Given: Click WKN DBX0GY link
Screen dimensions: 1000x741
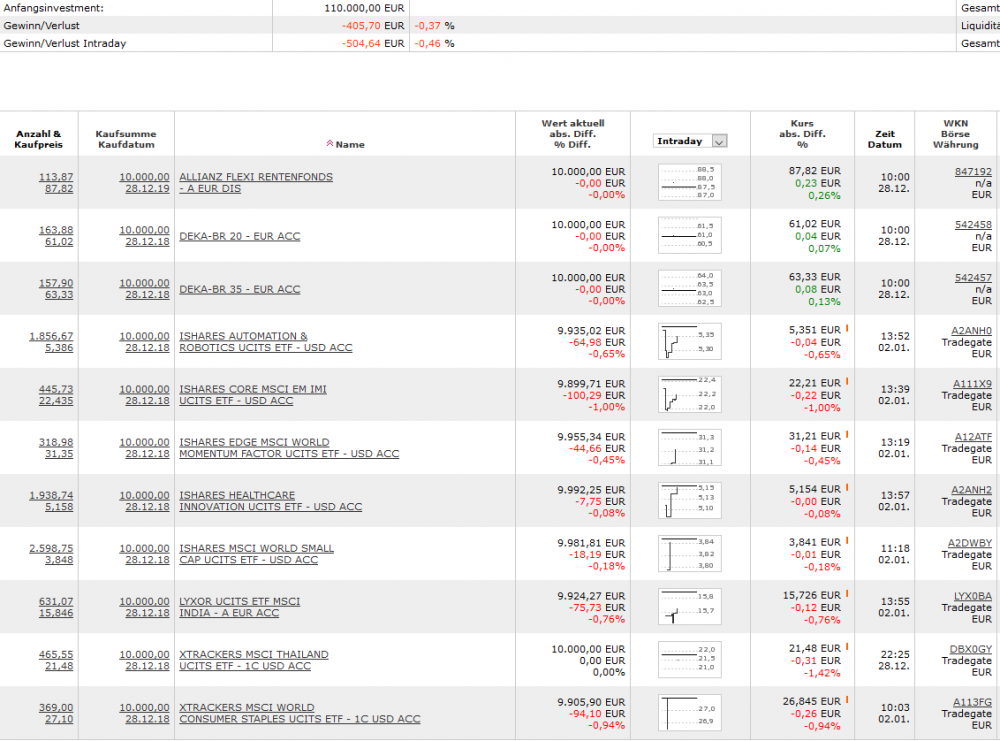Looking at the screenshot, I should coord(971,649).
